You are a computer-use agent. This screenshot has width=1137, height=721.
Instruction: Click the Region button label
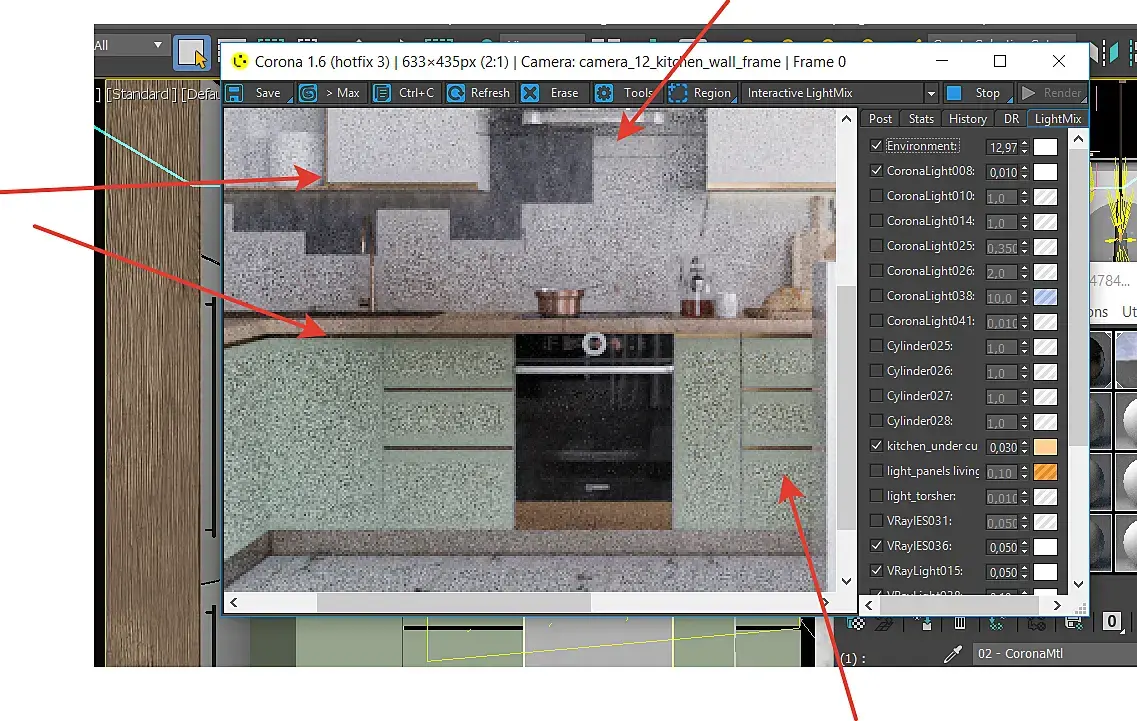(x=712, y=93)
